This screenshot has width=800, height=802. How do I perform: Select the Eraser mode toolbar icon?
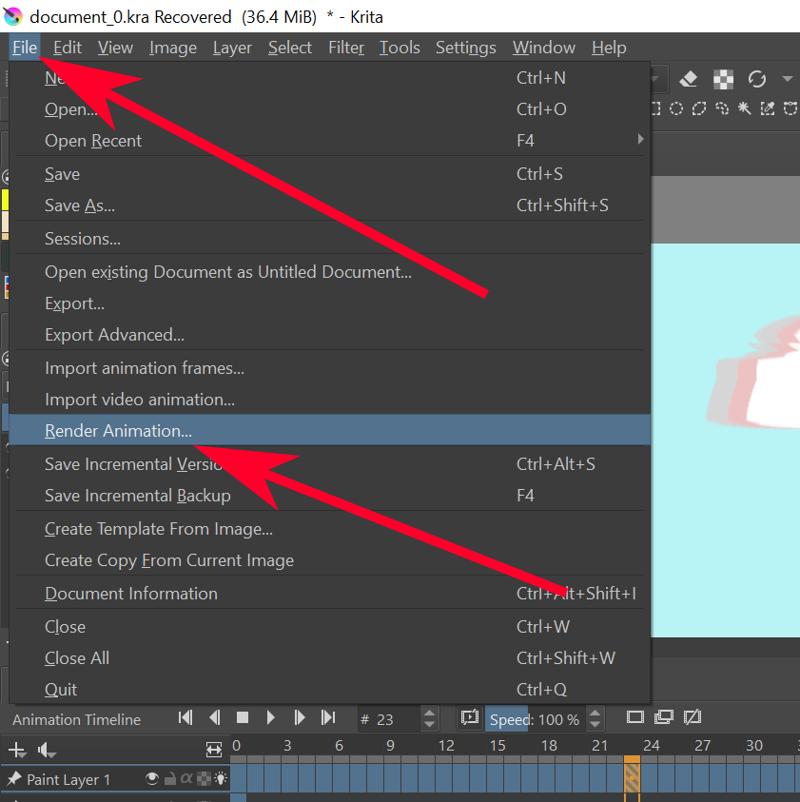point(687,80)
